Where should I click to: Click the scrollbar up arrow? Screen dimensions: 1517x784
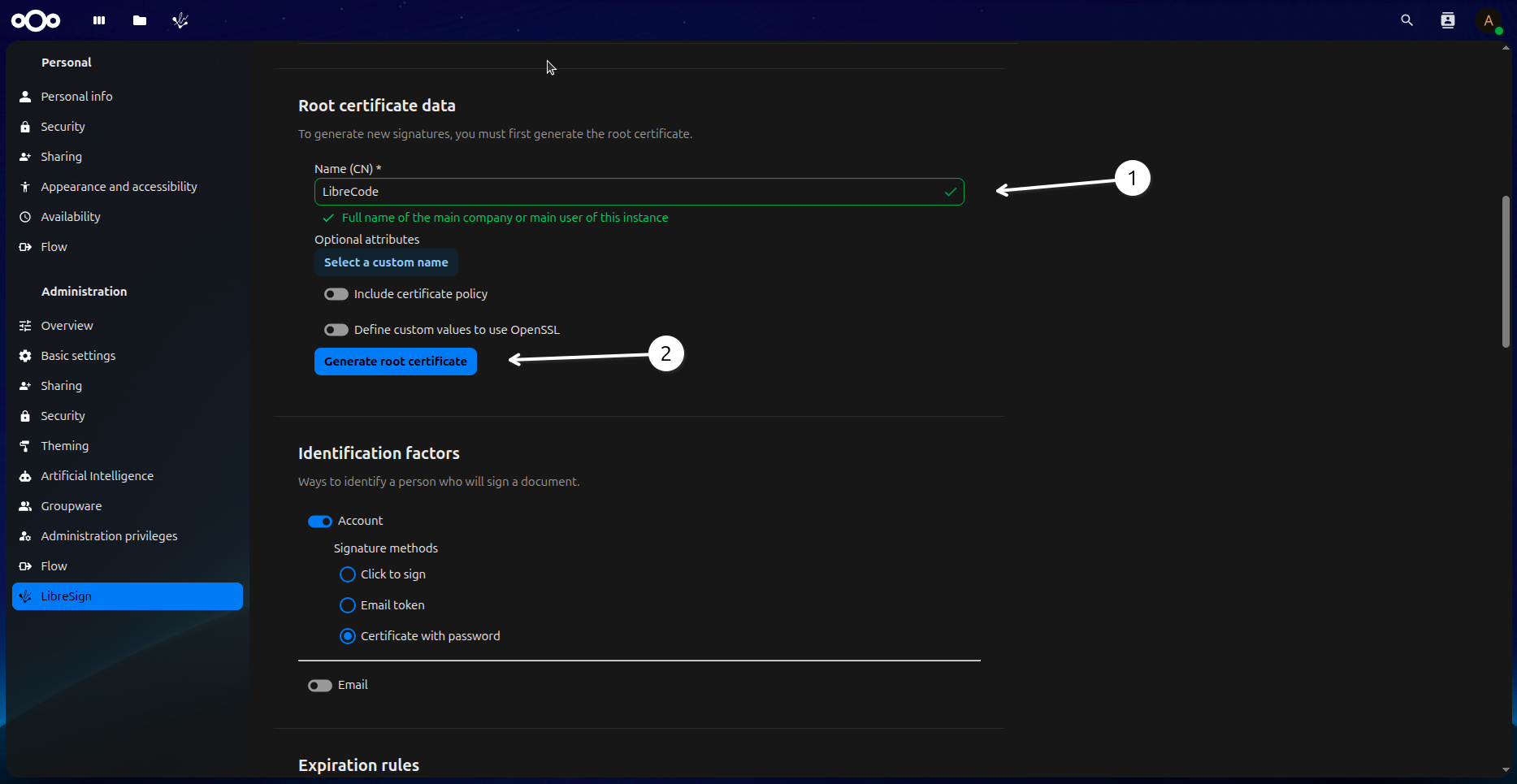[x=1506, y=48]
